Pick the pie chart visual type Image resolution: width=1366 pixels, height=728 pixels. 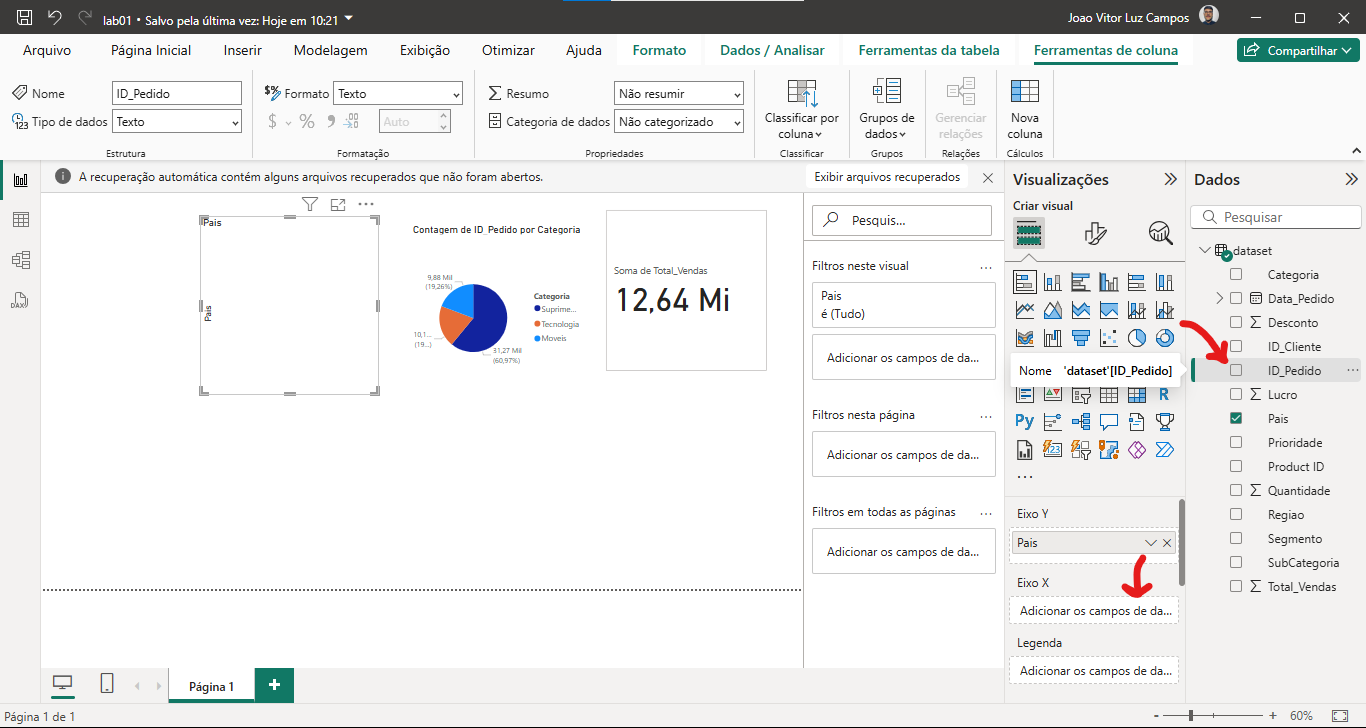1136,338
